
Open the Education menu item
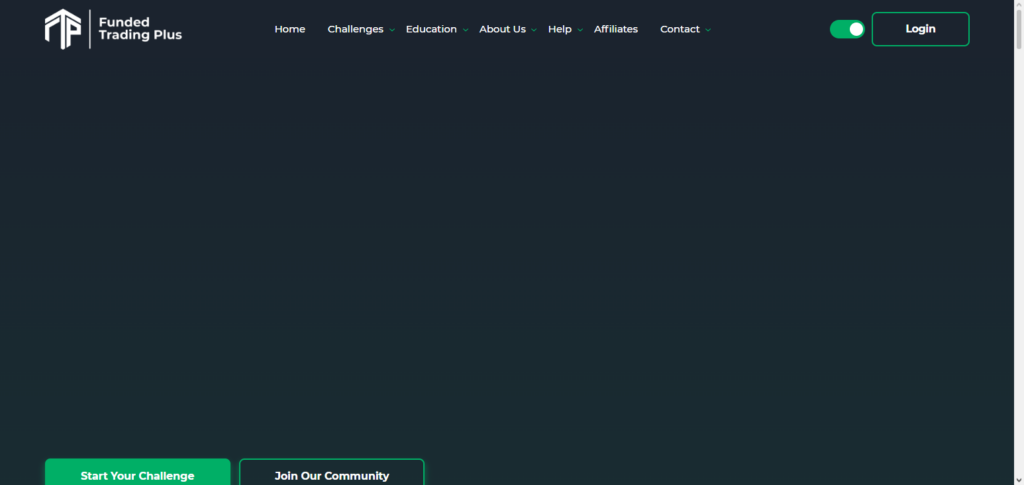(x=431, y=29)
